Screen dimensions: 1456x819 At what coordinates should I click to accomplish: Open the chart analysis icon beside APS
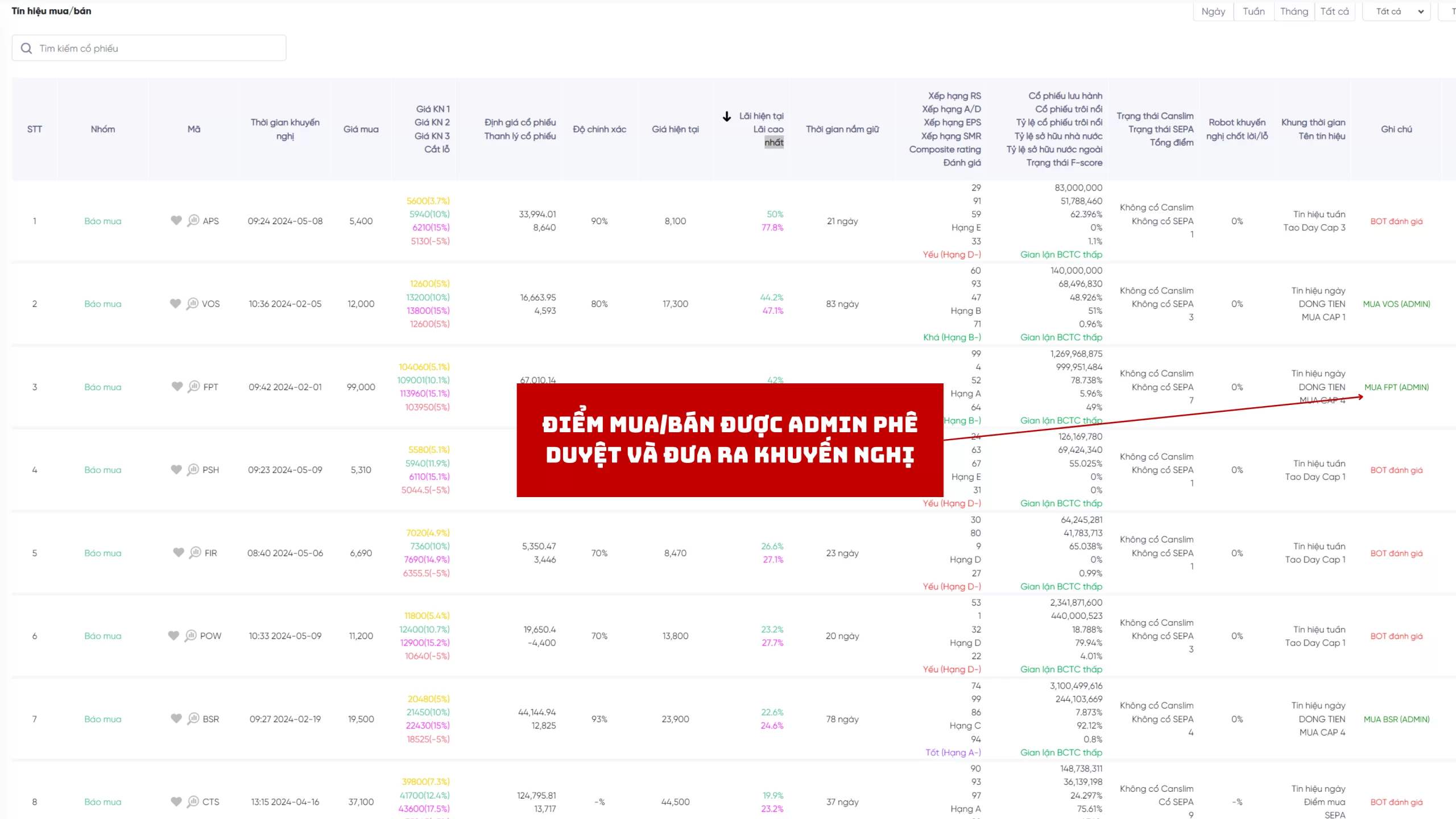coord(193,221)
